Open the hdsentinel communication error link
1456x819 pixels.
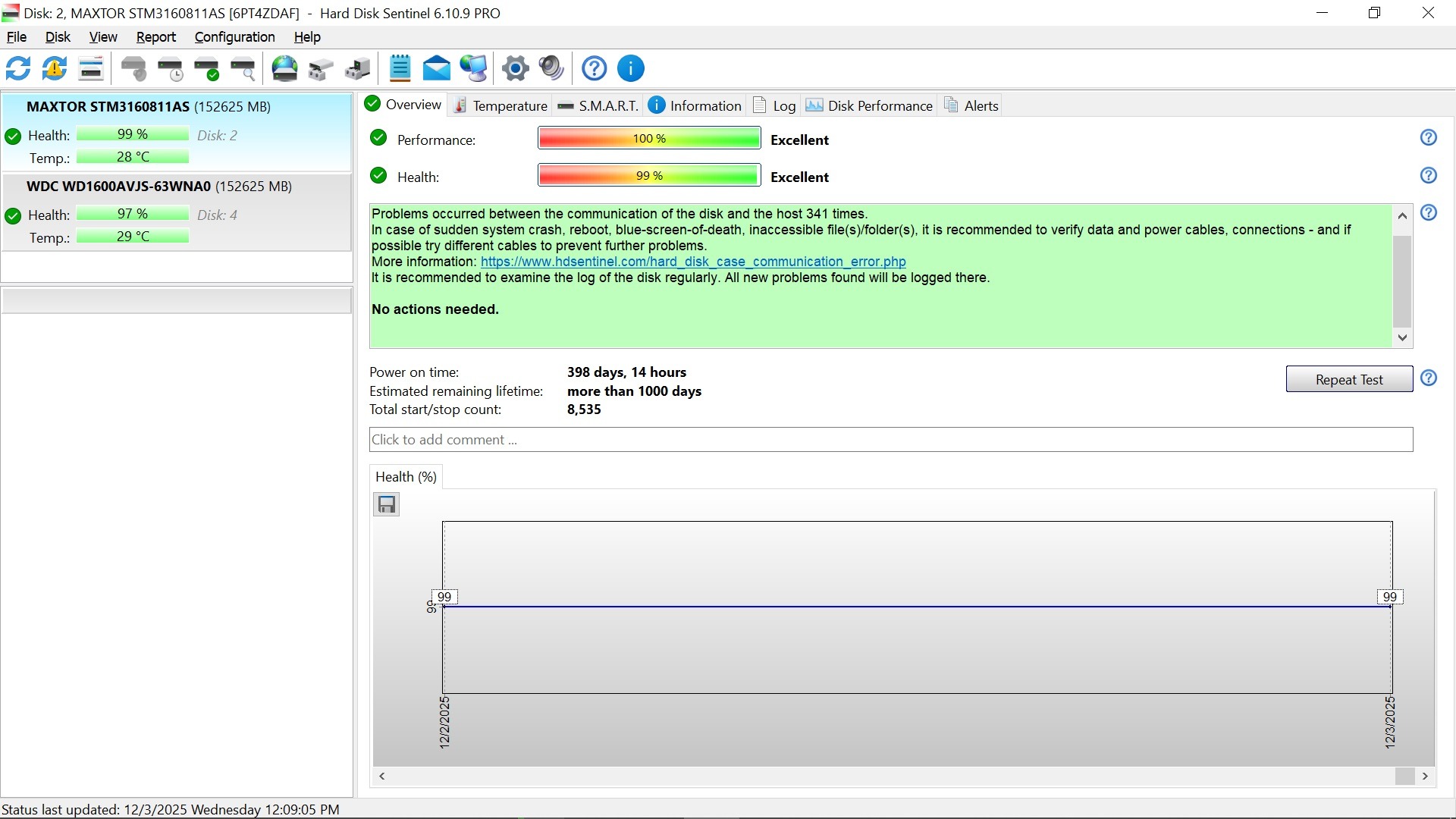click(x=692, y=262)
